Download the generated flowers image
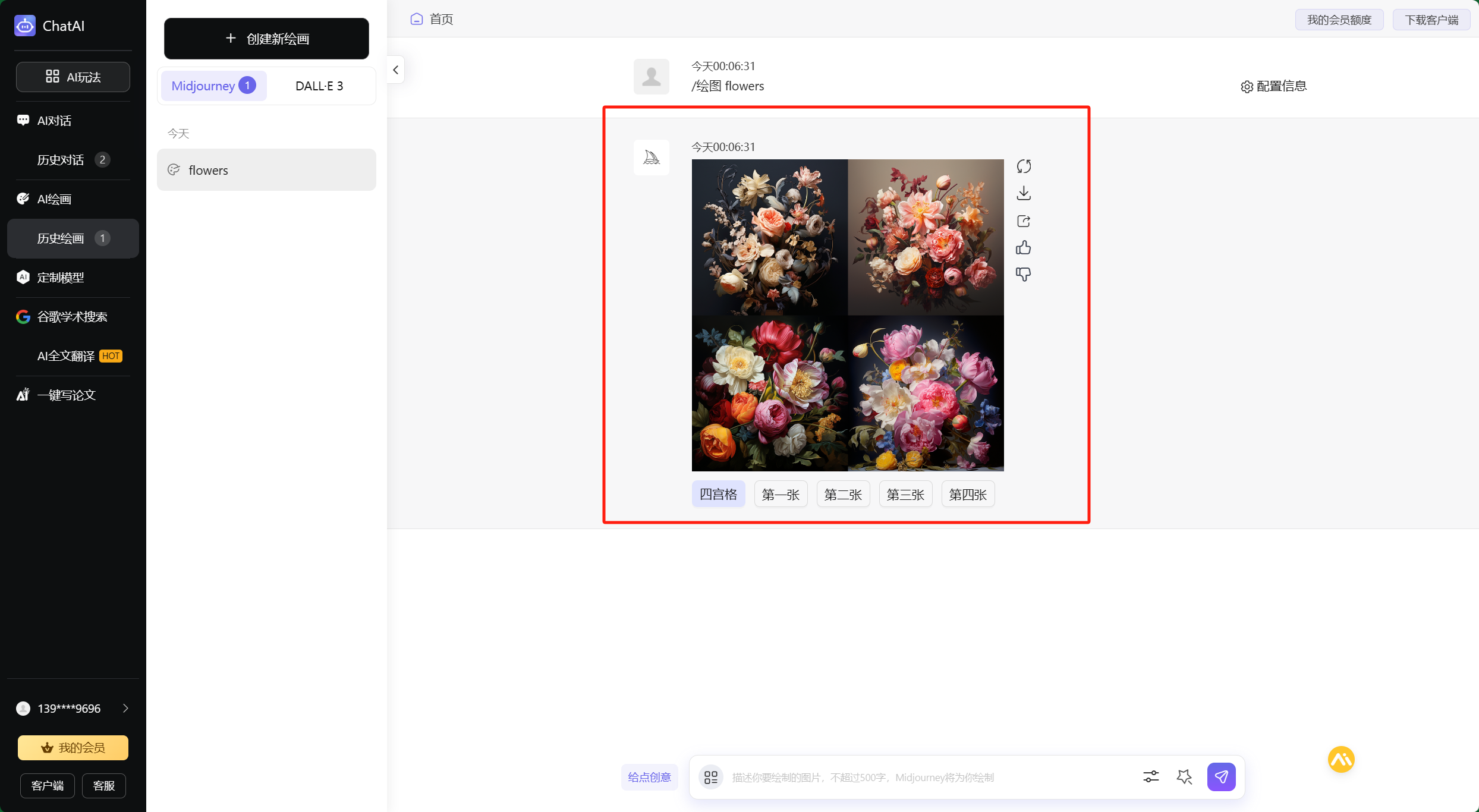 tap(1024, 193)
